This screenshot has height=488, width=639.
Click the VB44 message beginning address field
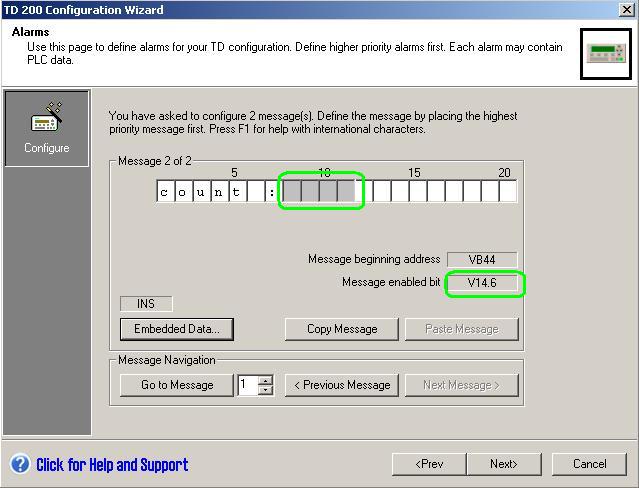coord(482,260)
